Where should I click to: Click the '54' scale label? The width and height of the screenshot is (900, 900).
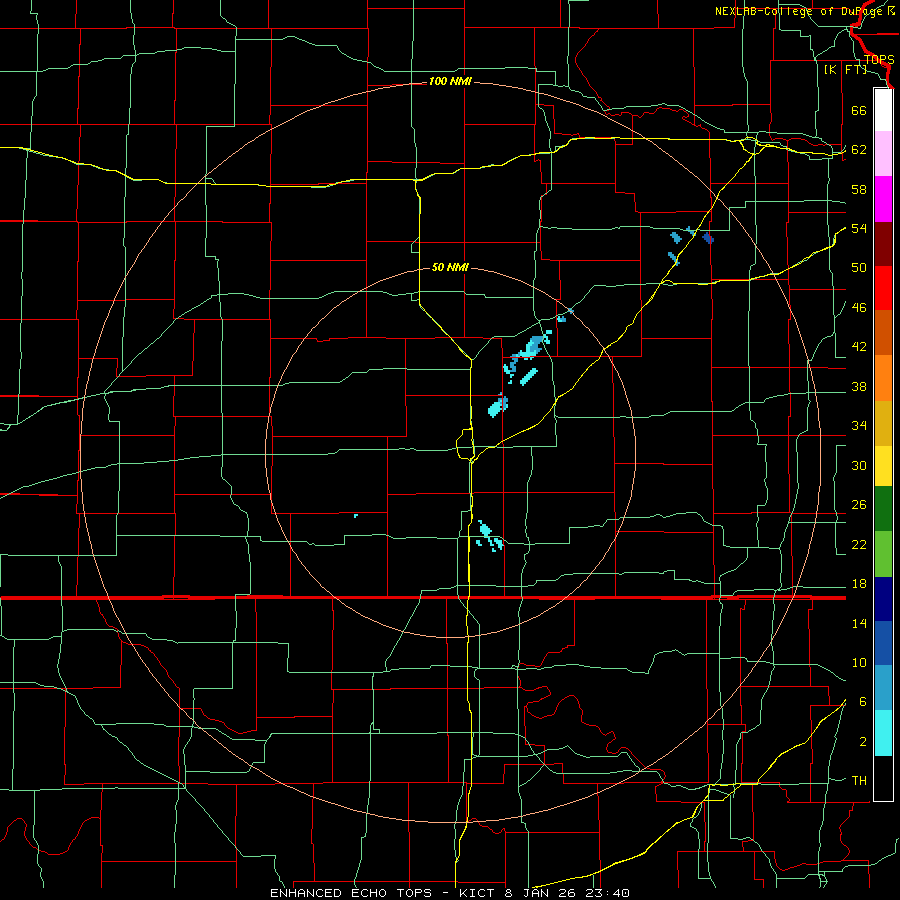pyautogui.click(x=859, y=228)
